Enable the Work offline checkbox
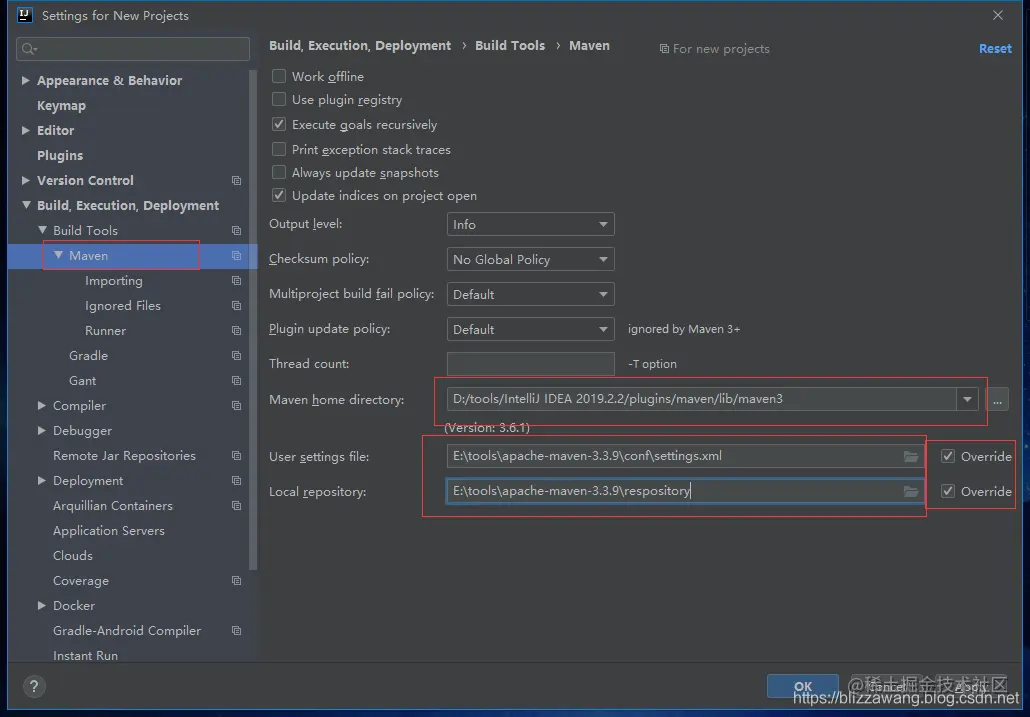 279,76
